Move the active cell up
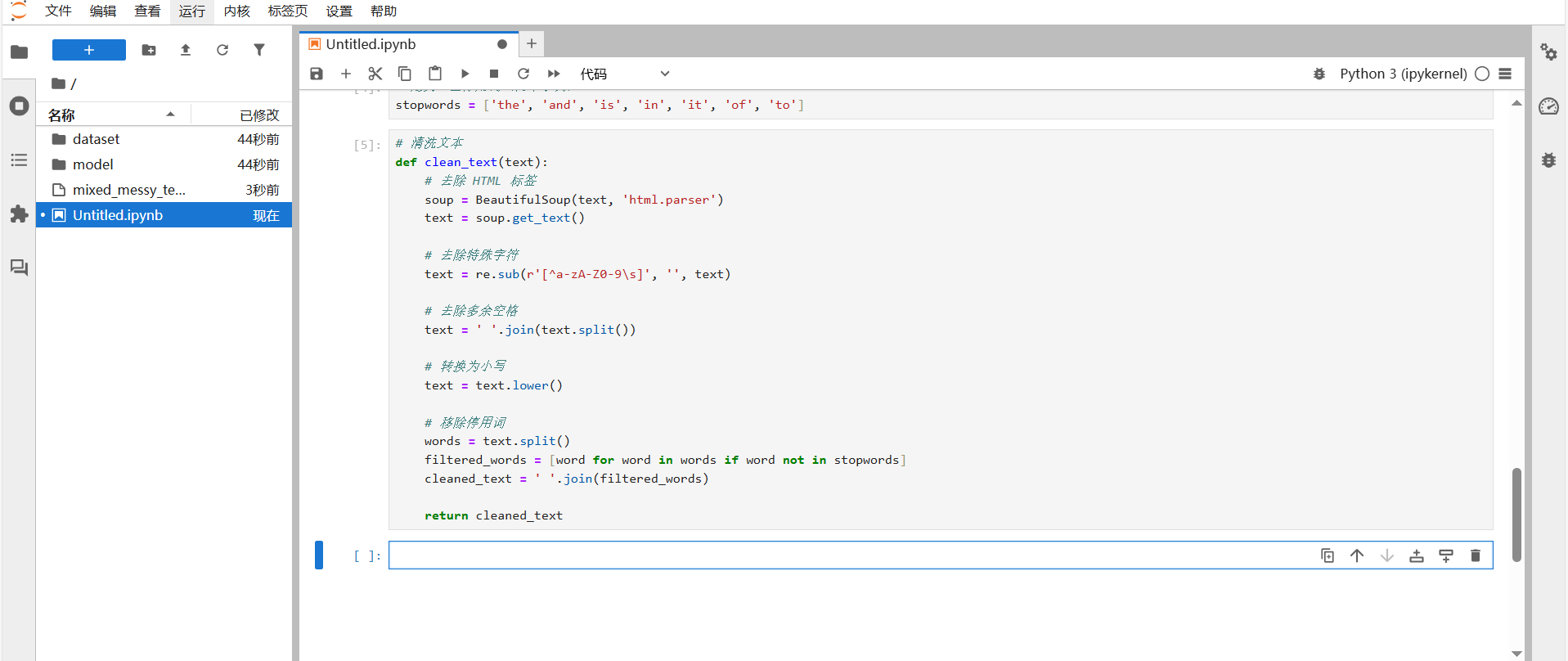This screenshot has height=661, width=1568. pos(1357,555)
